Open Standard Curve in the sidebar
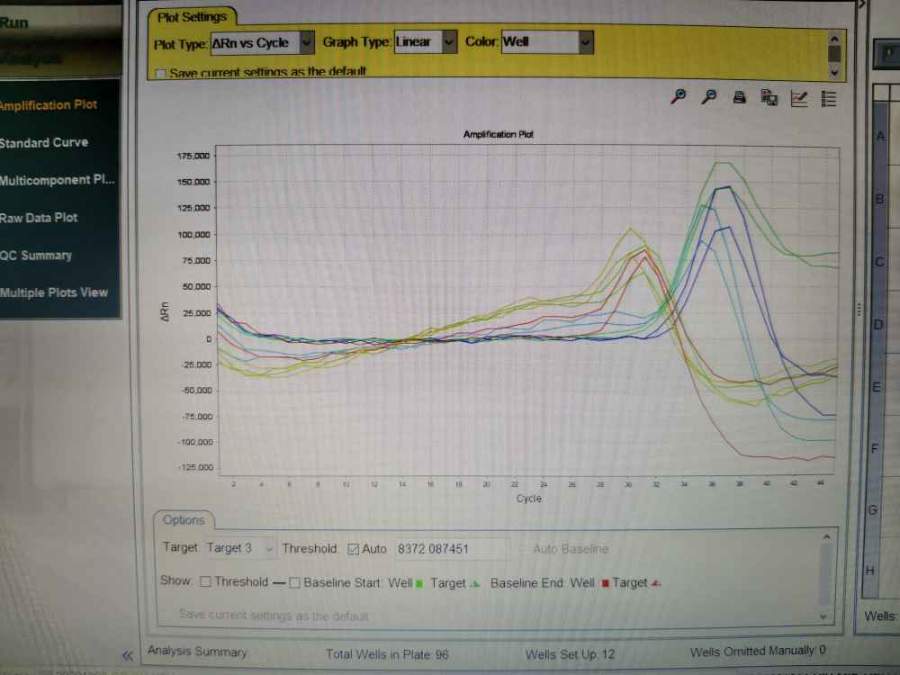The image size is (900, 675). (x=44, y=143)
